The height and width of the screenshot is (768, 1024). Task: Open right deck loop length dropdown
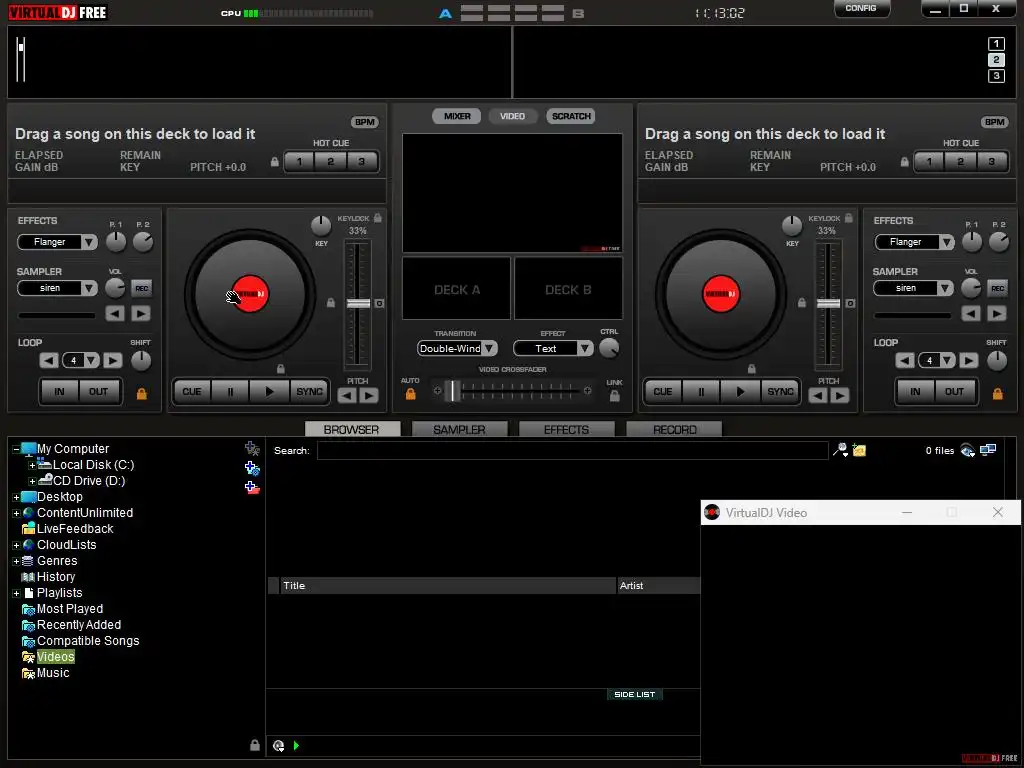click(947, 360)
